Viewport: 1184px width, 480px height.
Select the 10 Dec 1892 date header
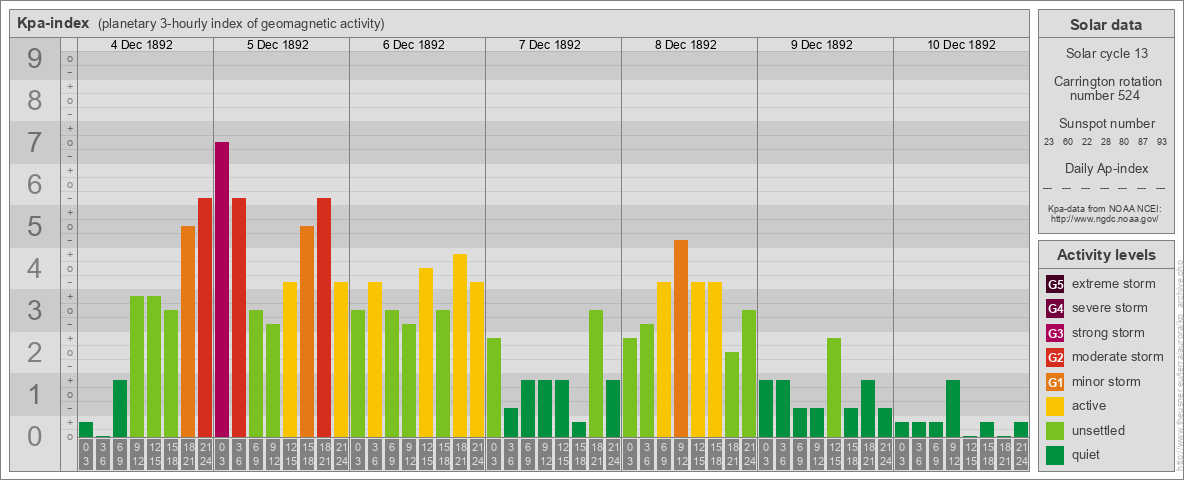pyautogui.click(x=961, y=45)
